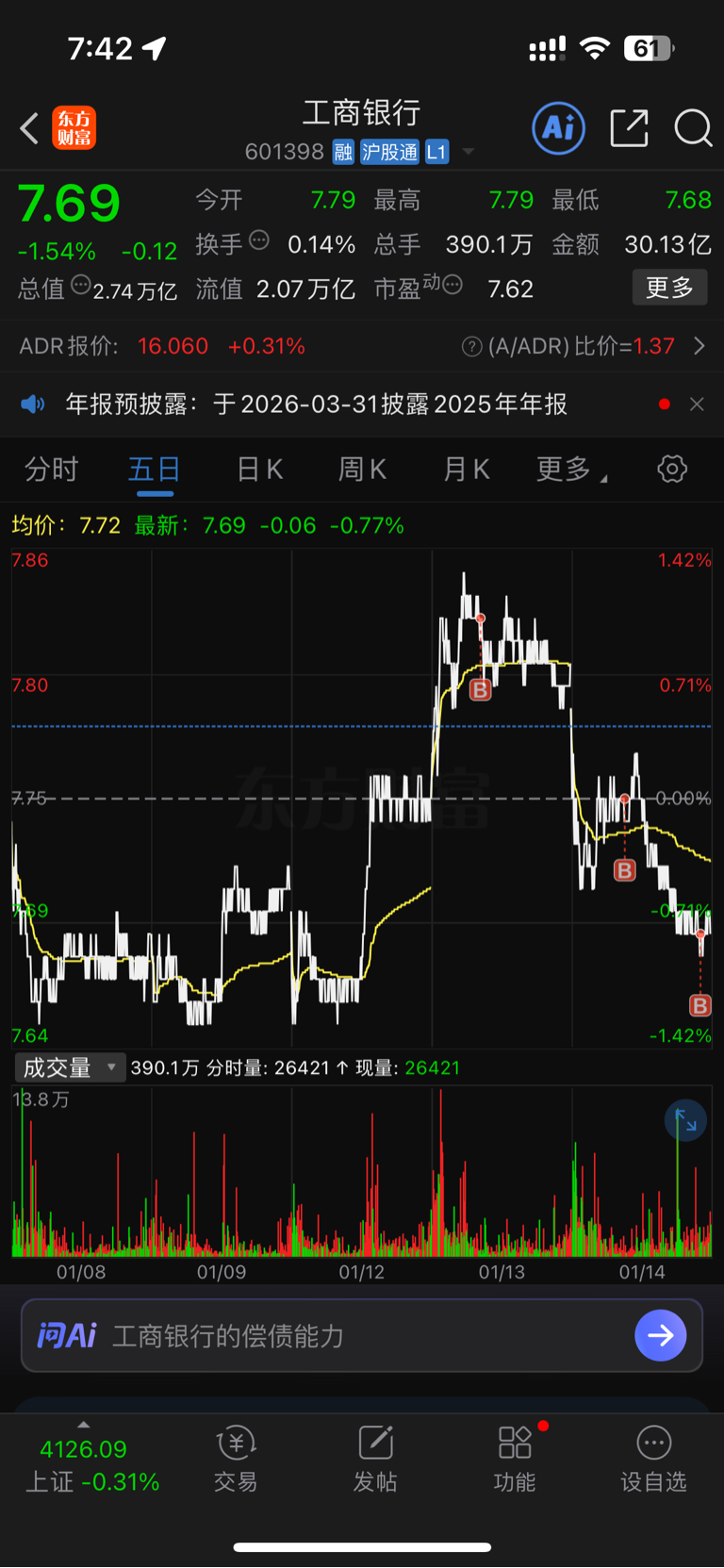
Task: Switch to the 月K tab
Action: coord(467,469)
